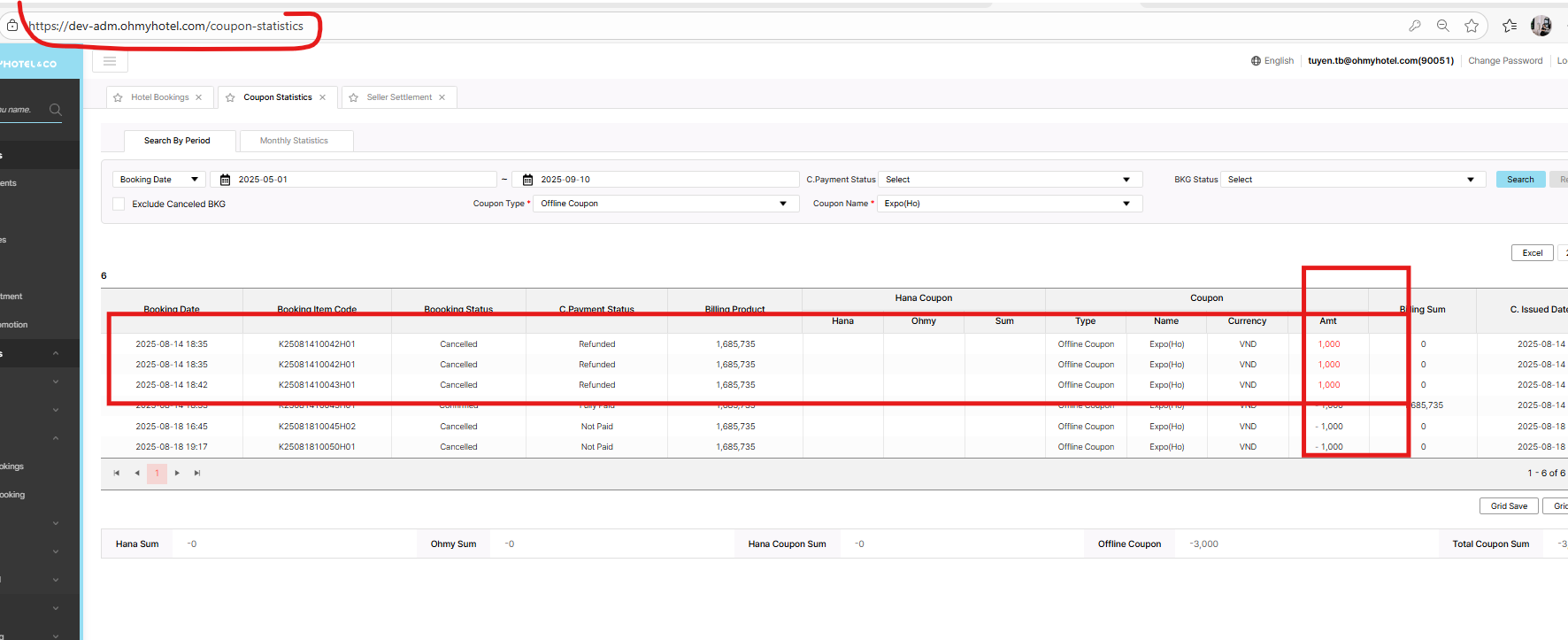Open Coupon Type dropdown showing Offline Coupon
Screen dimensions: 1568x640
click(664, 204)
